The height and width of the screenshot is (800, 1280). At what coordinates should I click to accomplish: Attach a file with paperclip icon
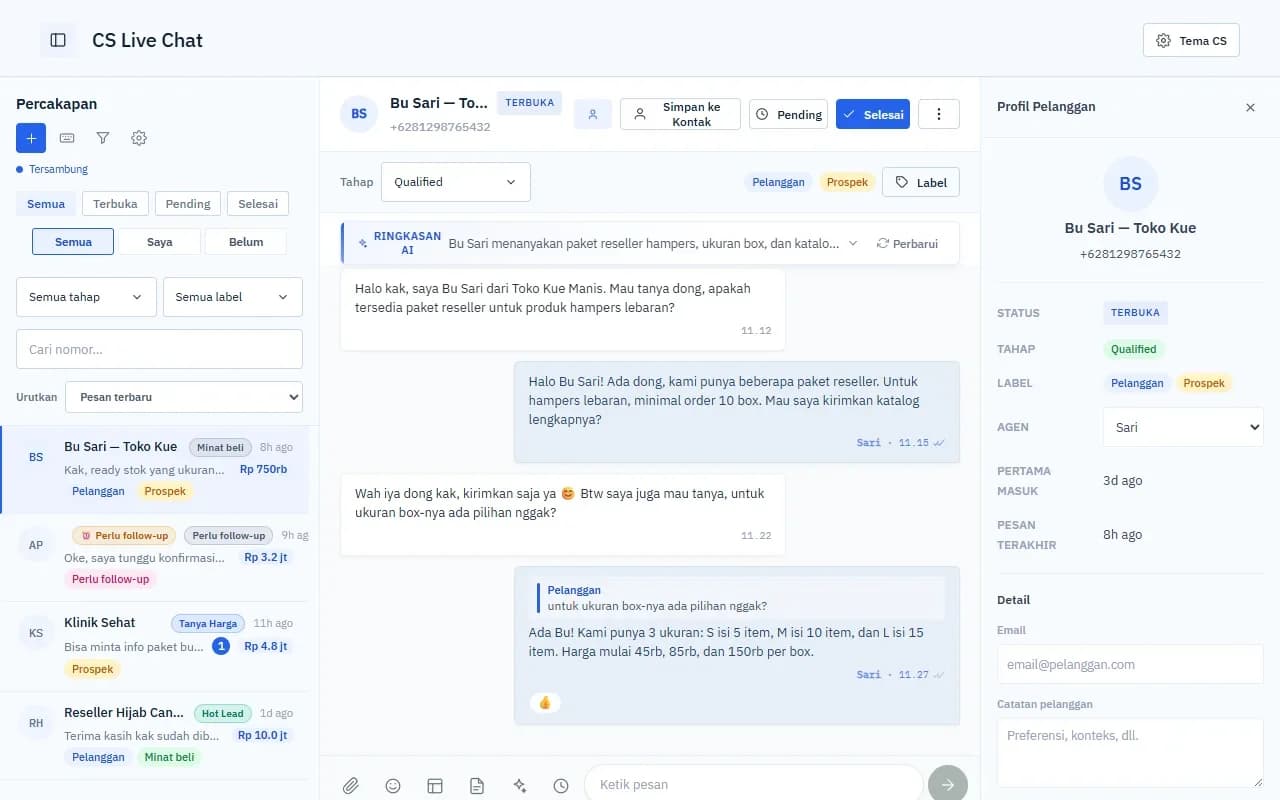coord(350,785)
